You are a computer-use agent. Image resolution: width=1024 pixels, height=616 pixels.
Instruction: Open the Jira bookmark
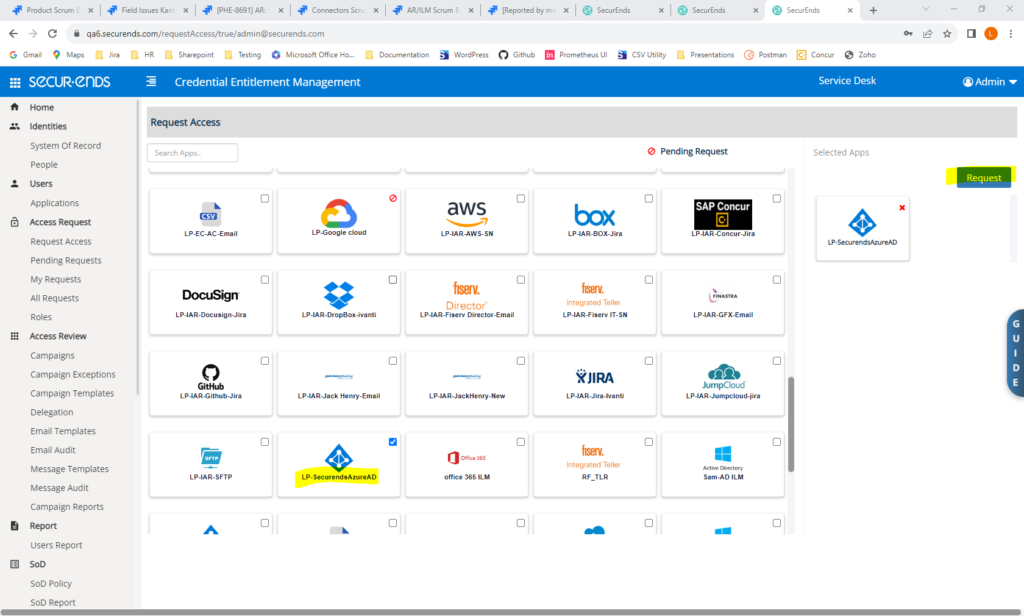tap(108, 55)
